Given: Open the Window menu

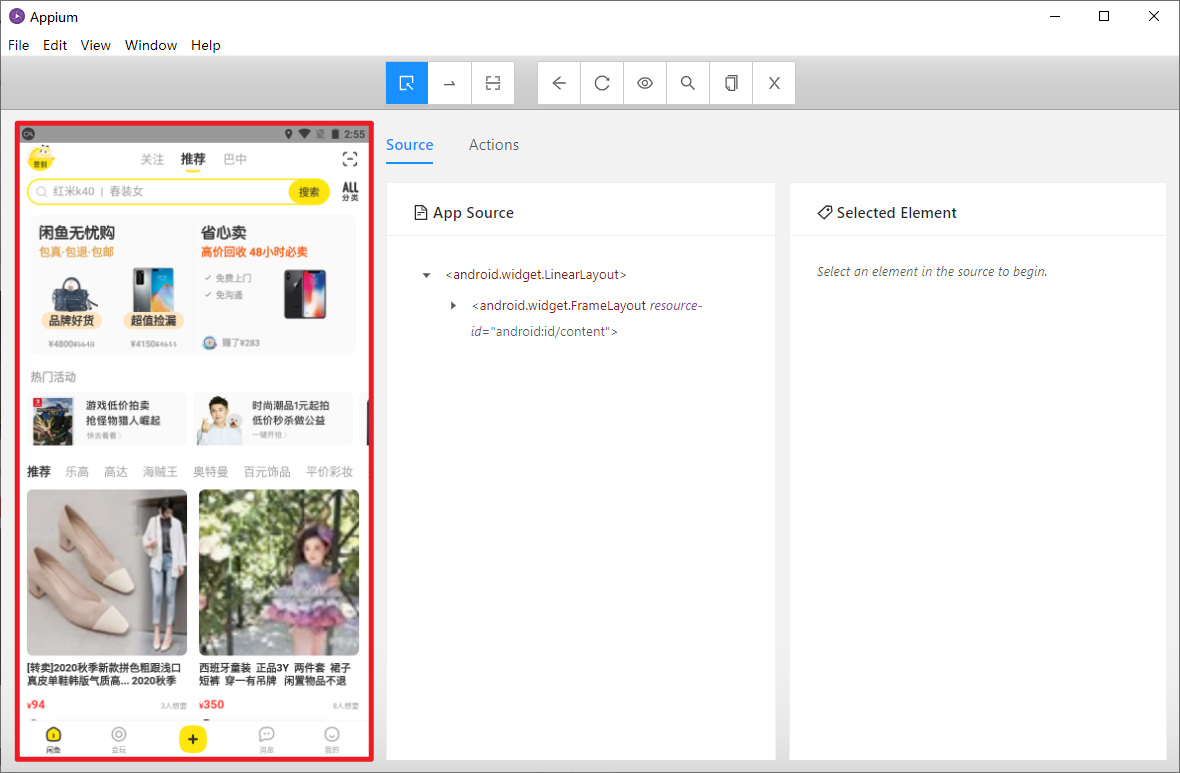Looking at the screenshot, I should pyautogui.click(x=151, y=45).
